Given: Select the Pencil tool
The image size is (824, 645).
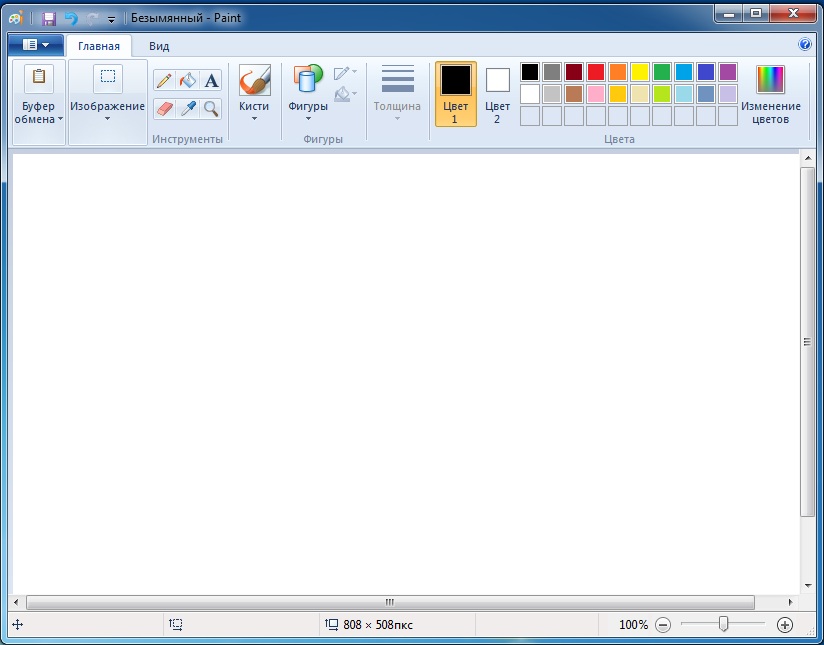Looking at the screenshot, I should click(x=164, y=80).
